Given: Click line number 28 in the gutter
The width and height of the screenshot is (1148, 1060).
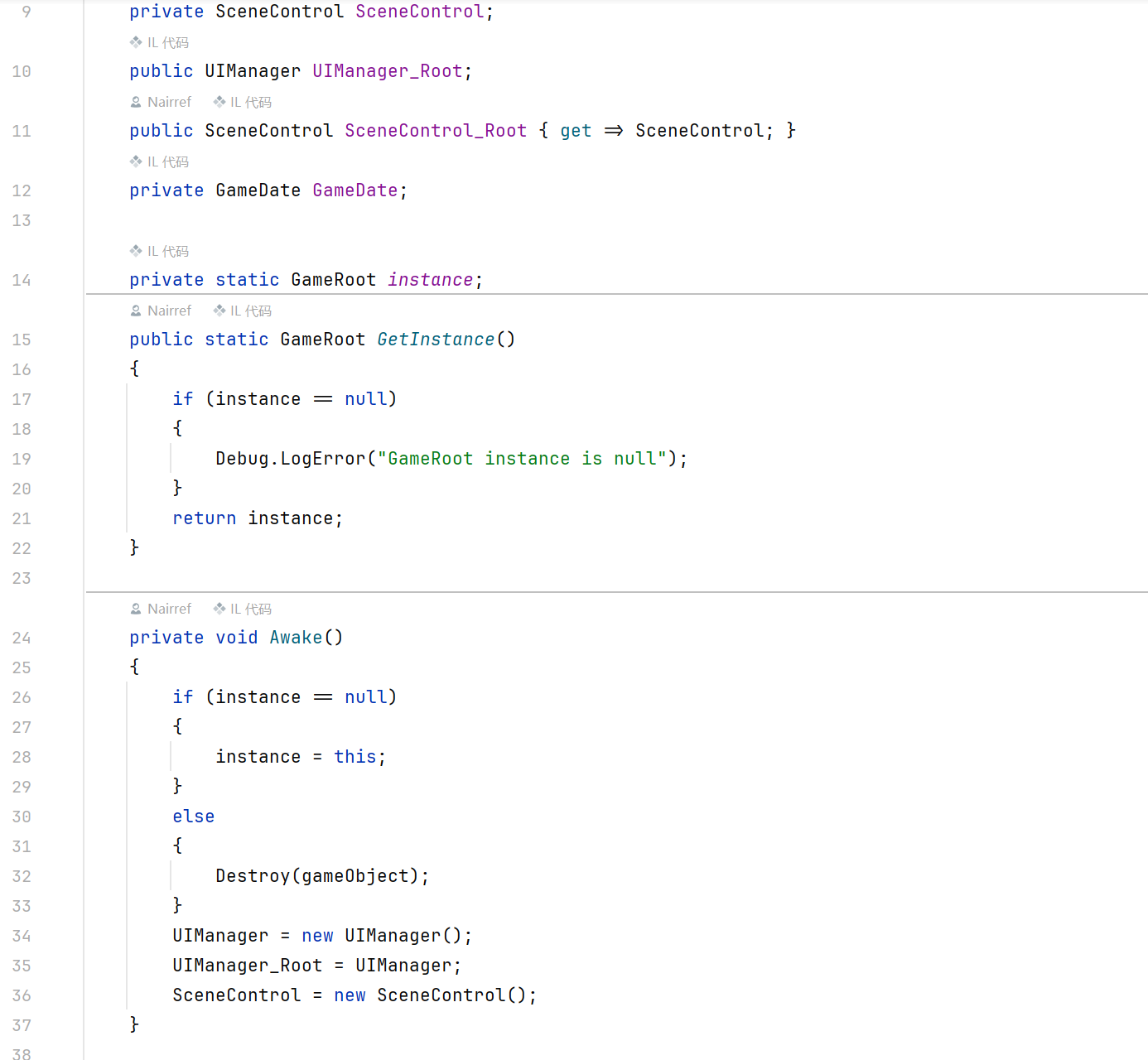Looking at the screenshot, I should click(22, 757).
